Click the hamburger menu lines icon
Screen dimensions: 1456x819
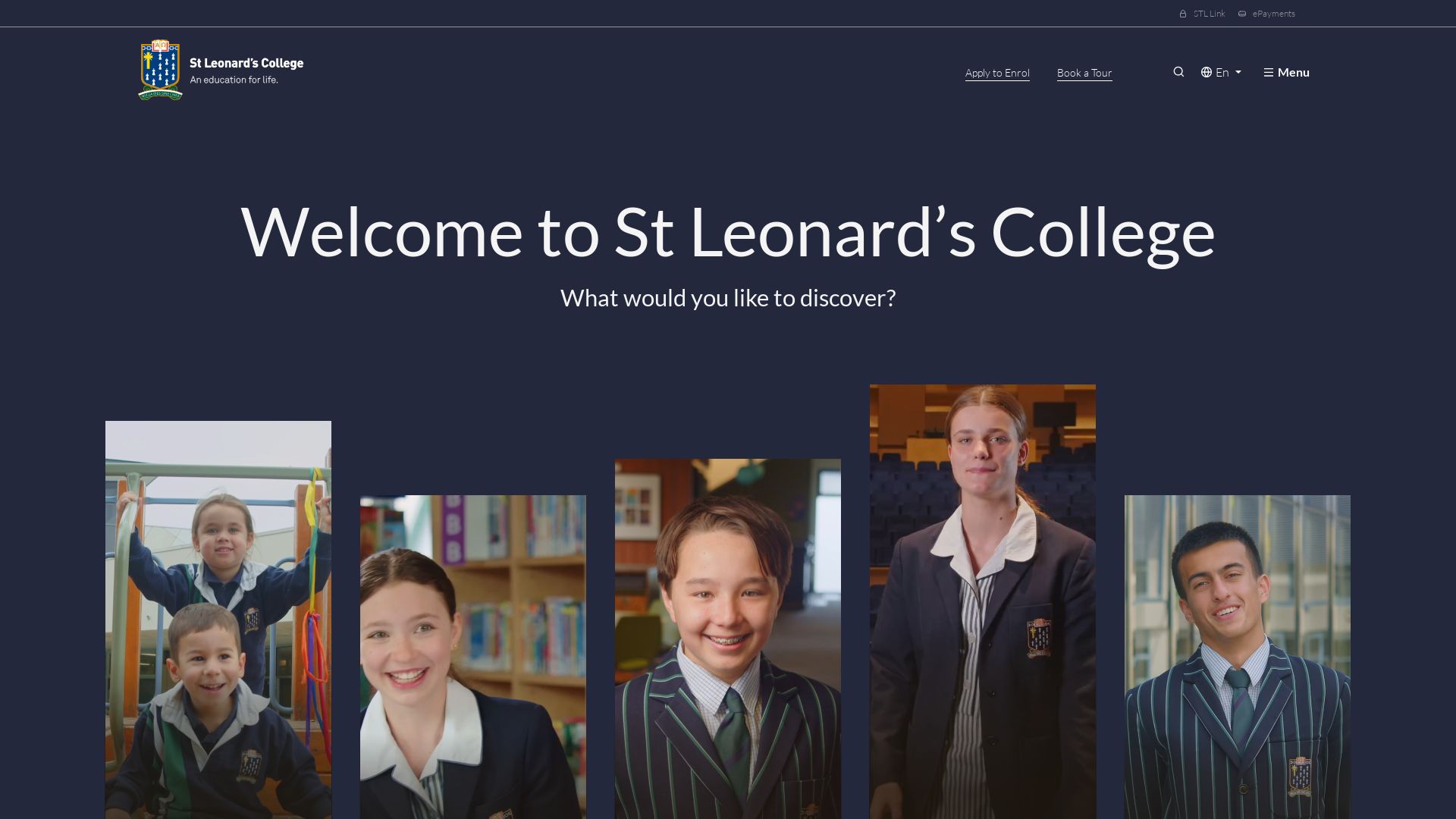[1268, 73]
